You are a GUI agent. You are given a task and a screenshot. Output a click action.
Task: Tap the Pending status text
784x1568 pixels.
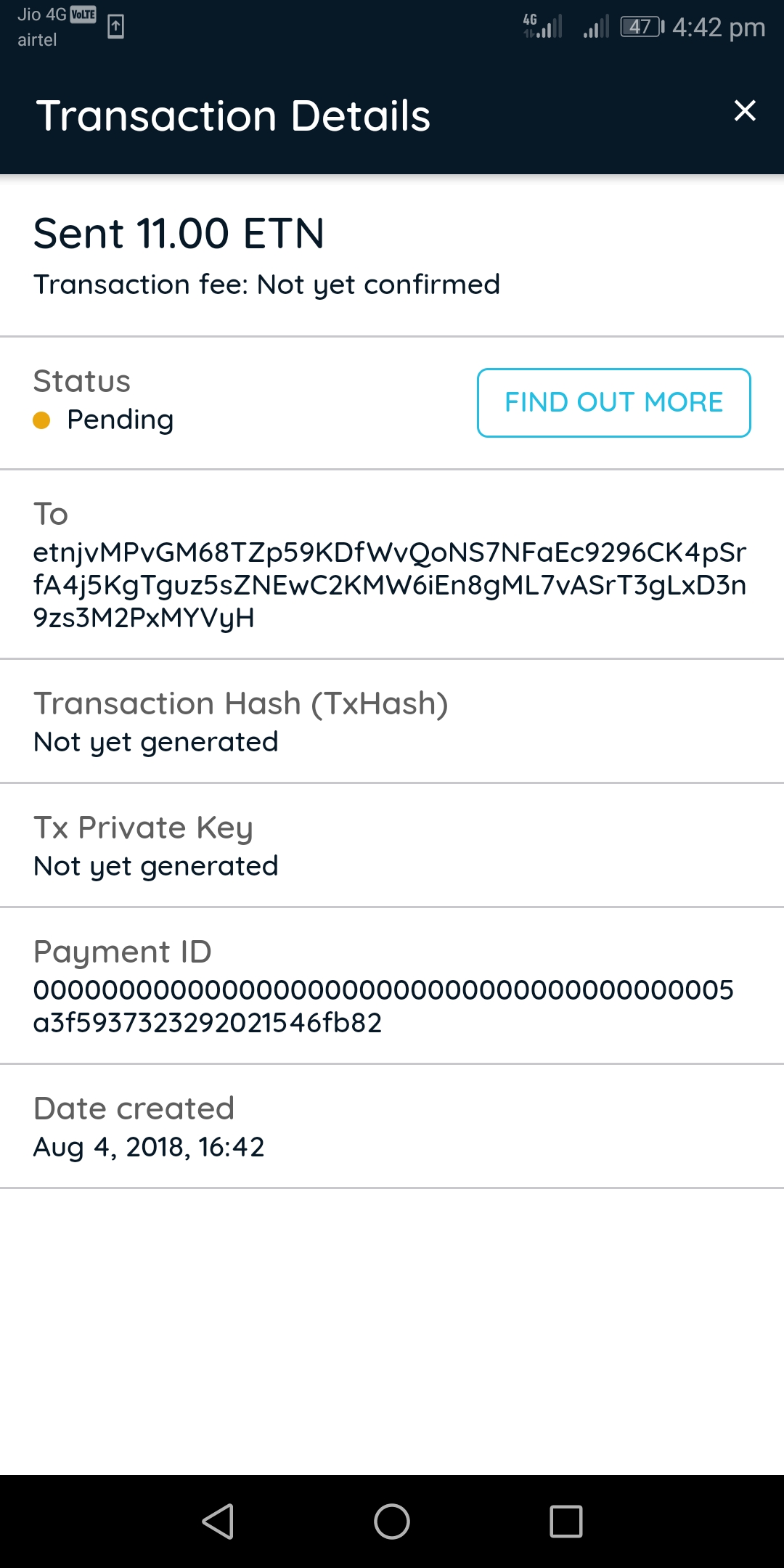pyautogui.click(x=121, y=420)
